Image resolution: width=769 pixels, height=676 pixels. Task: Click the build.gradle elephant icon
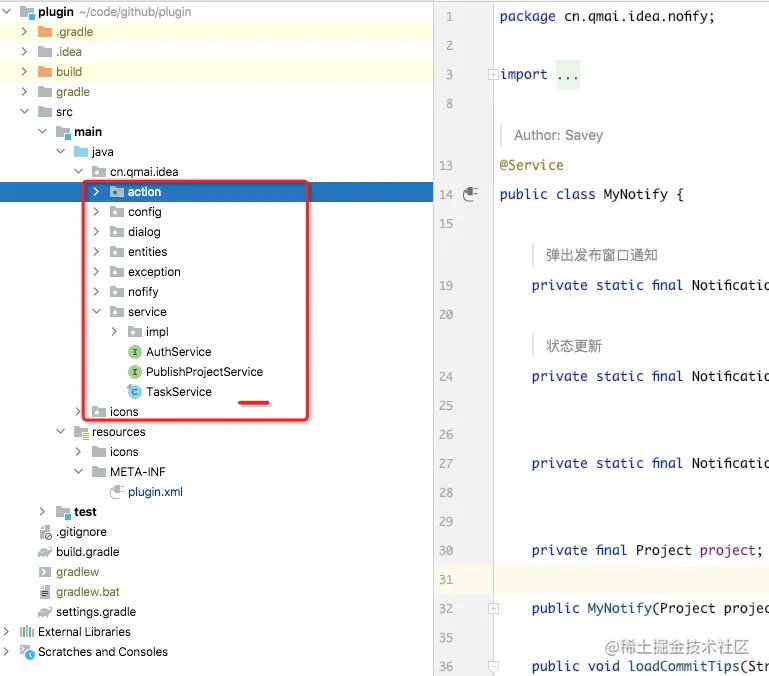point(45,552)
